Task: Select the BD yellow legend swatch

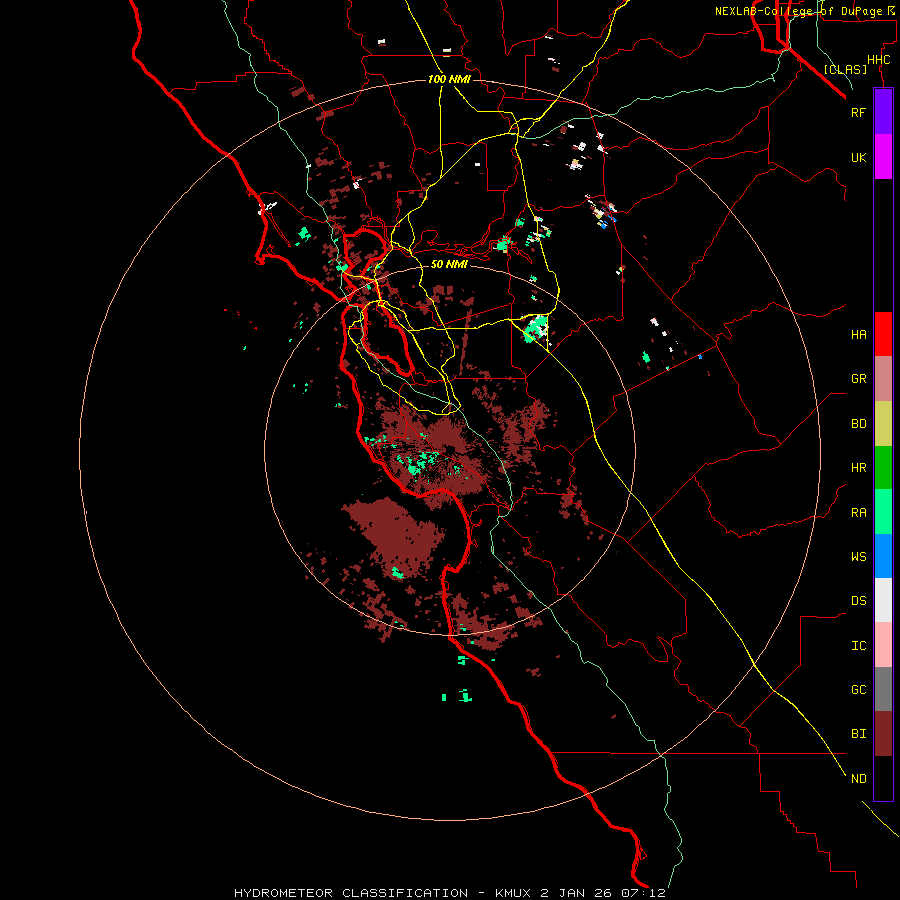Action: [883, 424]
